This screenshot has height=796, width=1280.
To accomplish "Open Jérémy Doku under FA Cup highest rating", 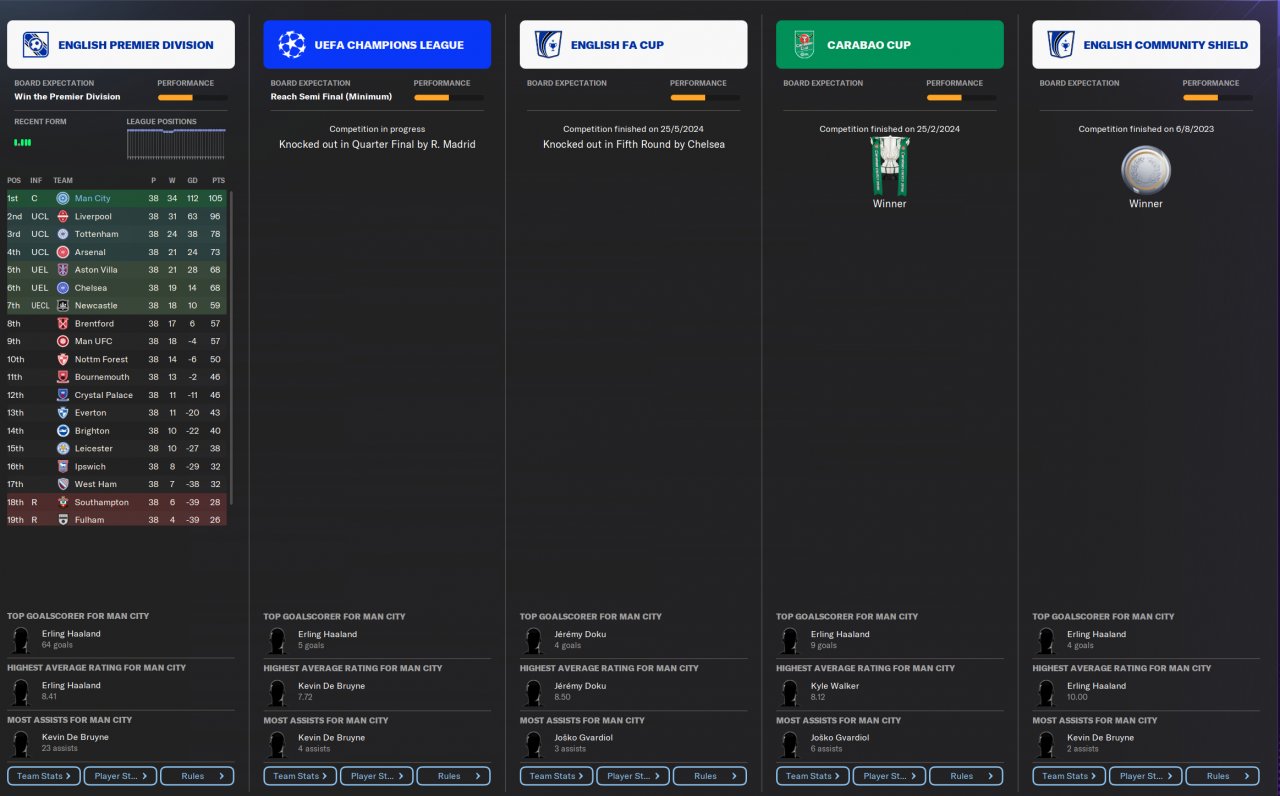I will [580, 686].
